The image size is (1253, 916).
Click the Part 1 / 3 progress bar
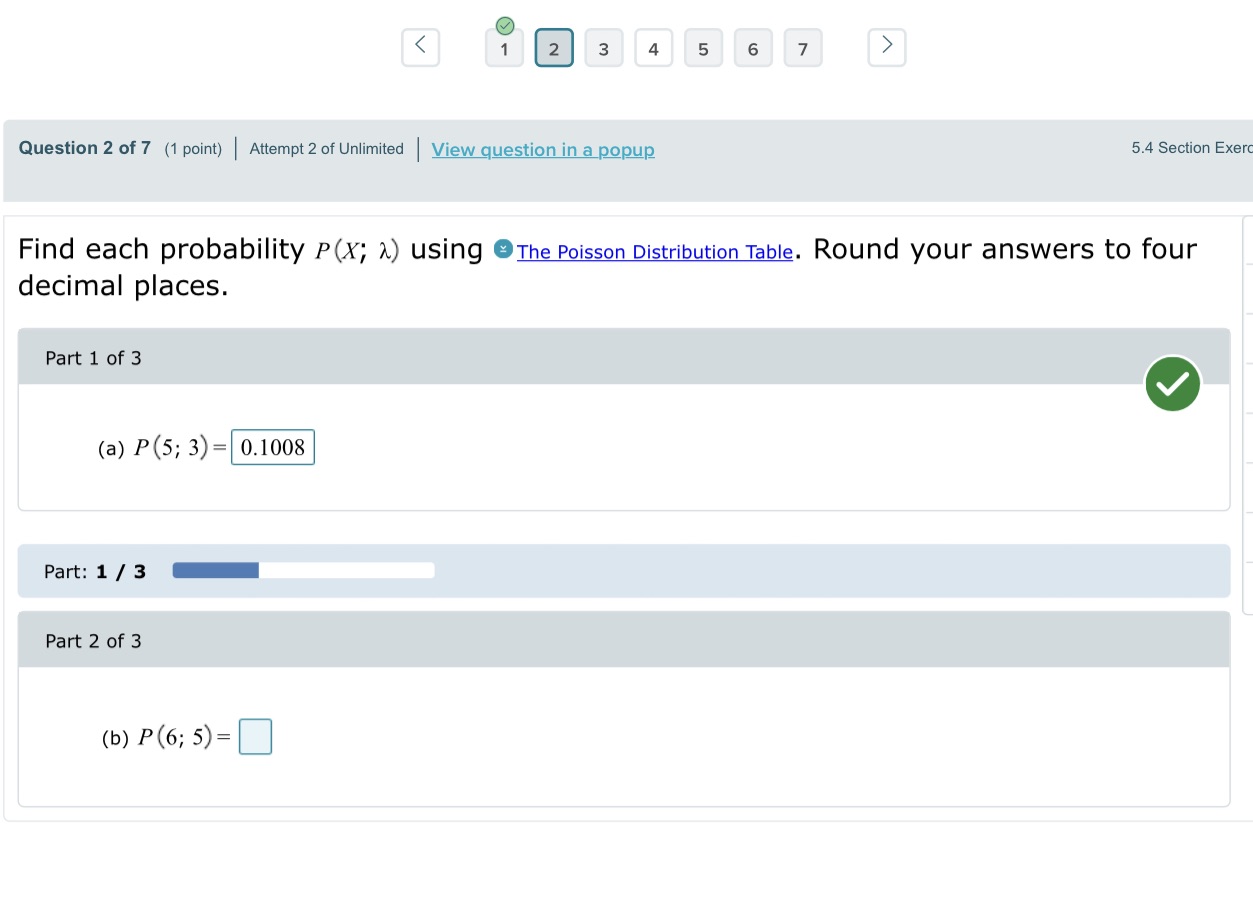coord(304,570)
